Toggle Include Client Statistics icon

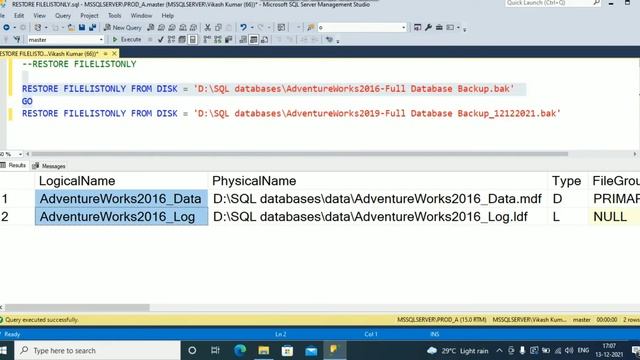229,40
